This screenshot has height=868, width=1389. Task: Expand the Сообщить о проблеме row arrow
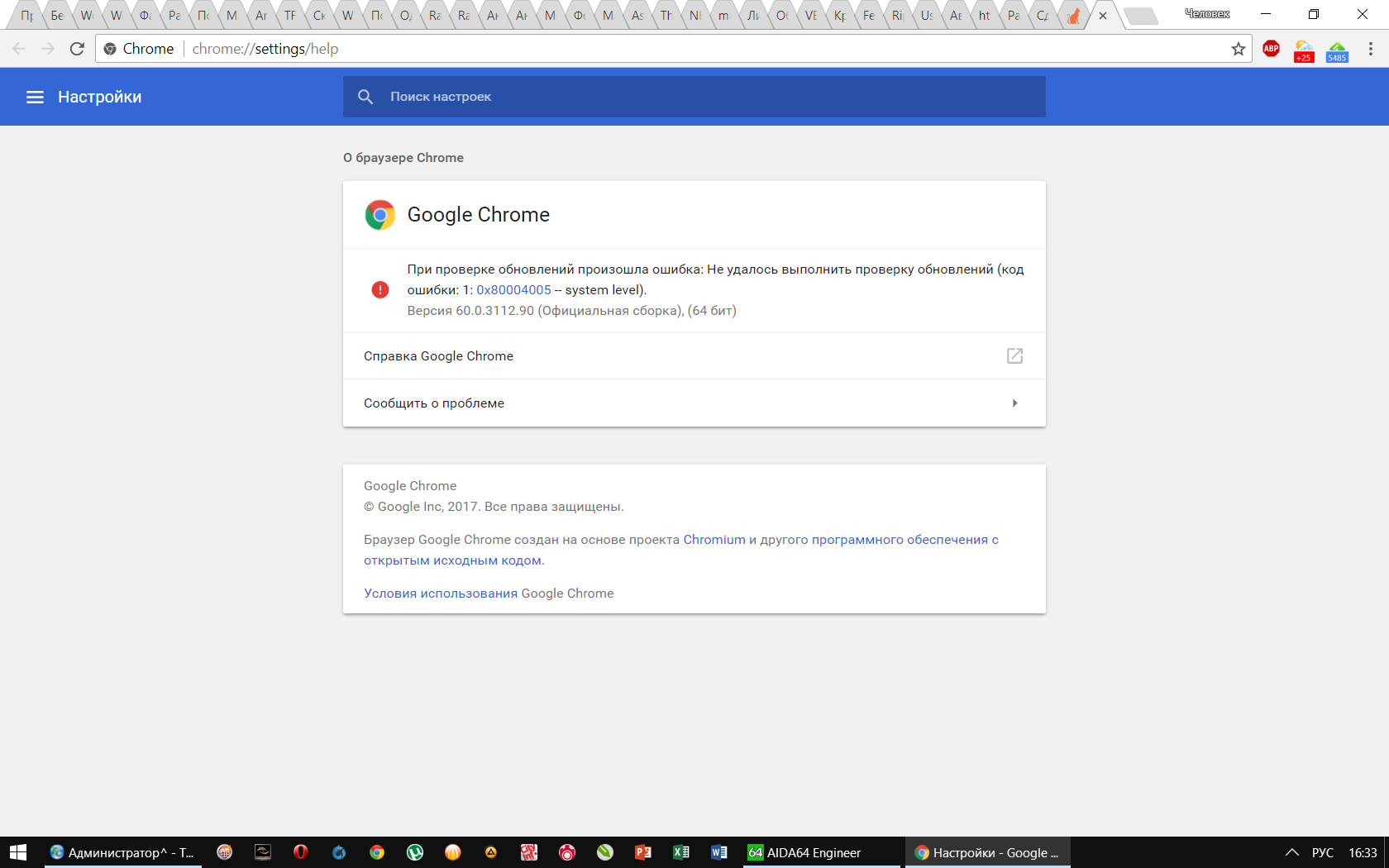pyautogui.click(x=1014, y=403)
